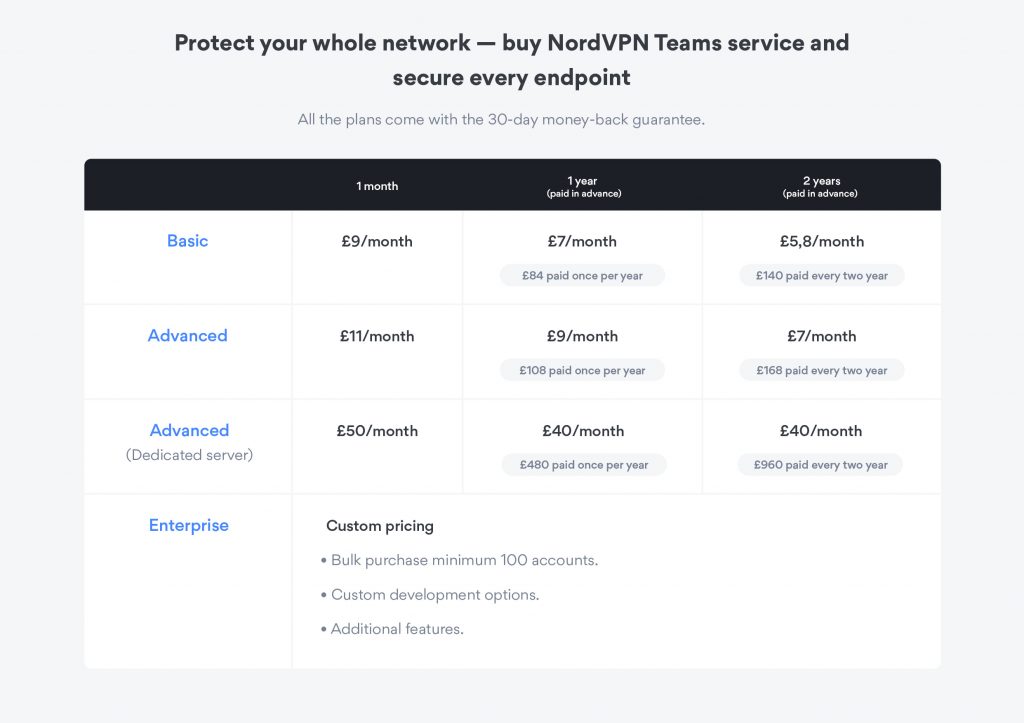Click the £84 paid once per year badge
This screenshot has height=723, width=1024.
pyautogui.click(x=582, y=276)
